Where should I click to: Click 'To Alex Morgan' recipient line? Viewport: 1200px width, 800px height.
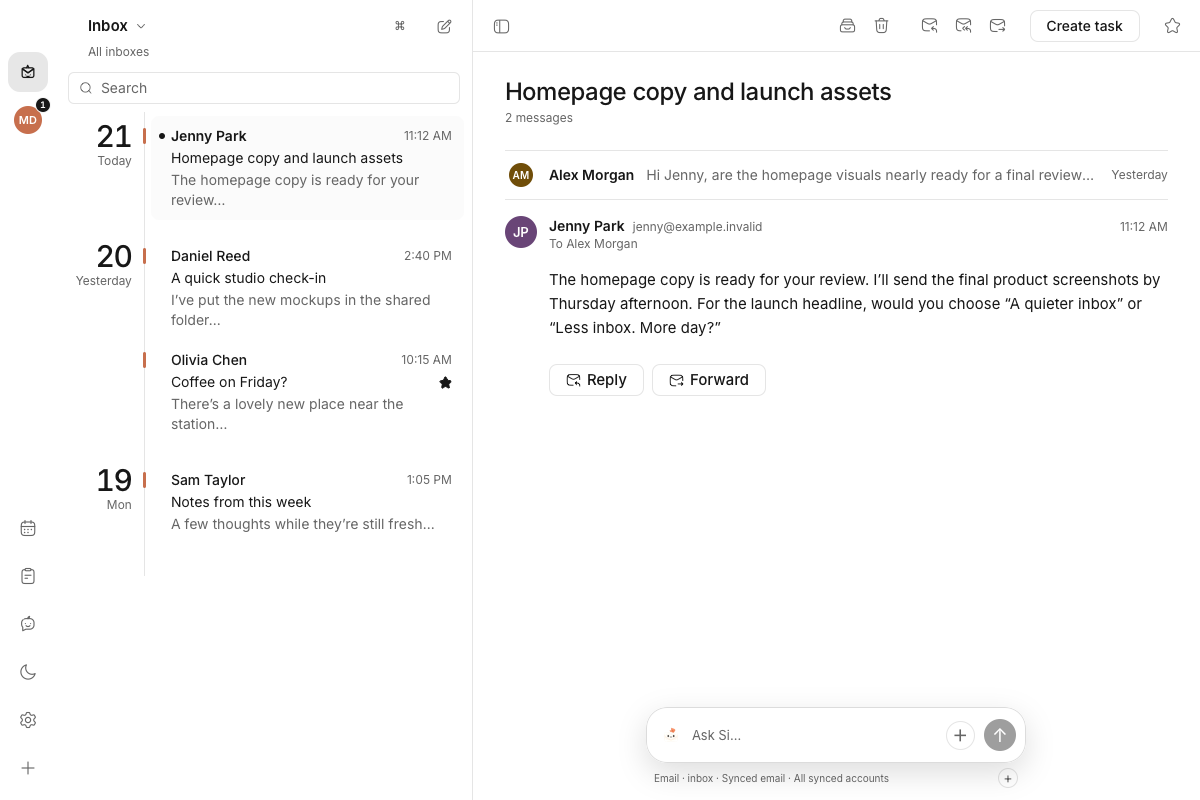click(x=593, y=244)
